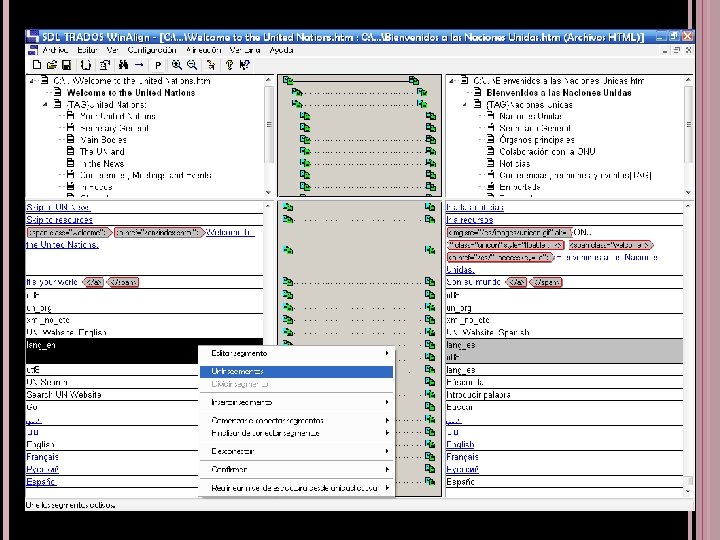The width and height of the screenshot is (720, 540).
Task: Select Bienvenidos a las Naciones Unidas tree item
Action: tap(559, 92)
